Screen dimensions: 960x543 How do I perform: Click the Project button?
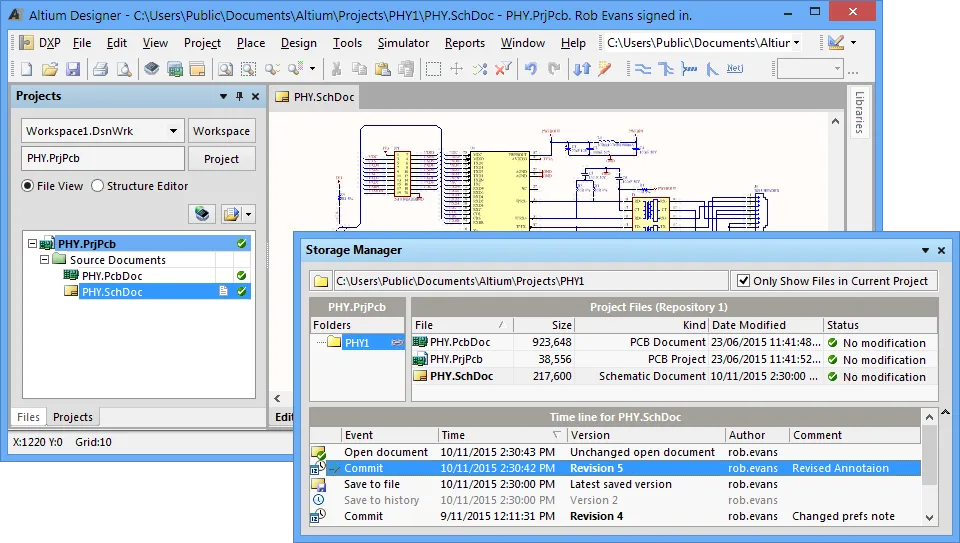(221, 159)
